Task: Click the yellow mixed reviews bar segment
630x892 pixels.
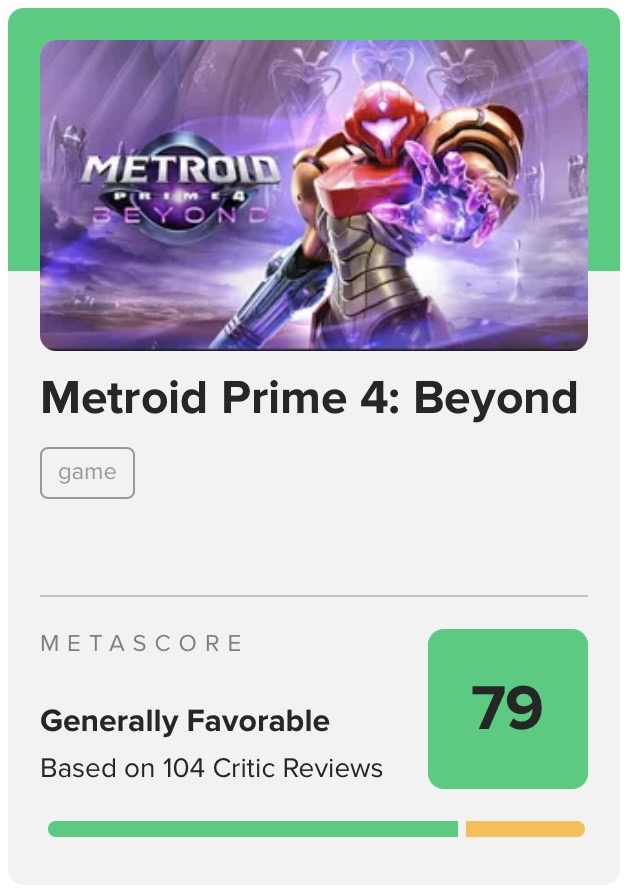Action: (x=525, y=829)
